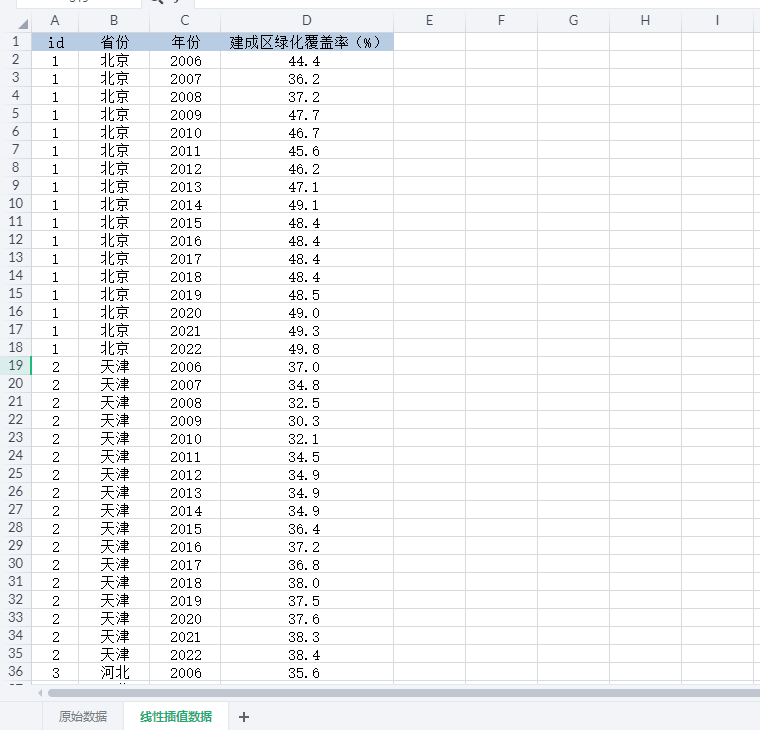Image resolution: width=760 pixels, height=730 pixels.
Task: Click 北京 year cell 2015
Action: click(185, 222)
